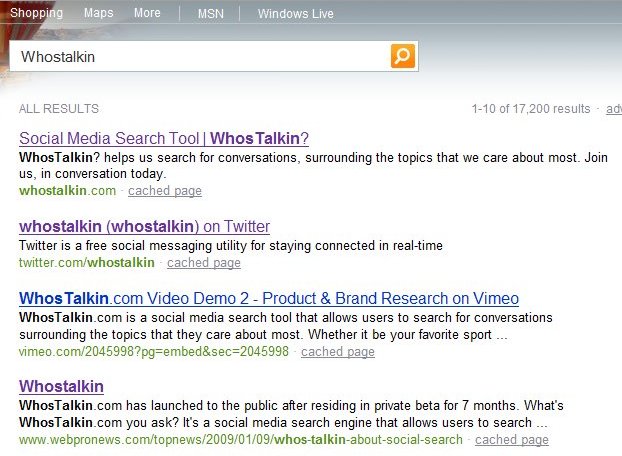Open the 'Whostalkin' webpronews result title
This screenshot has height=456, width=622.
pos(61,386)
